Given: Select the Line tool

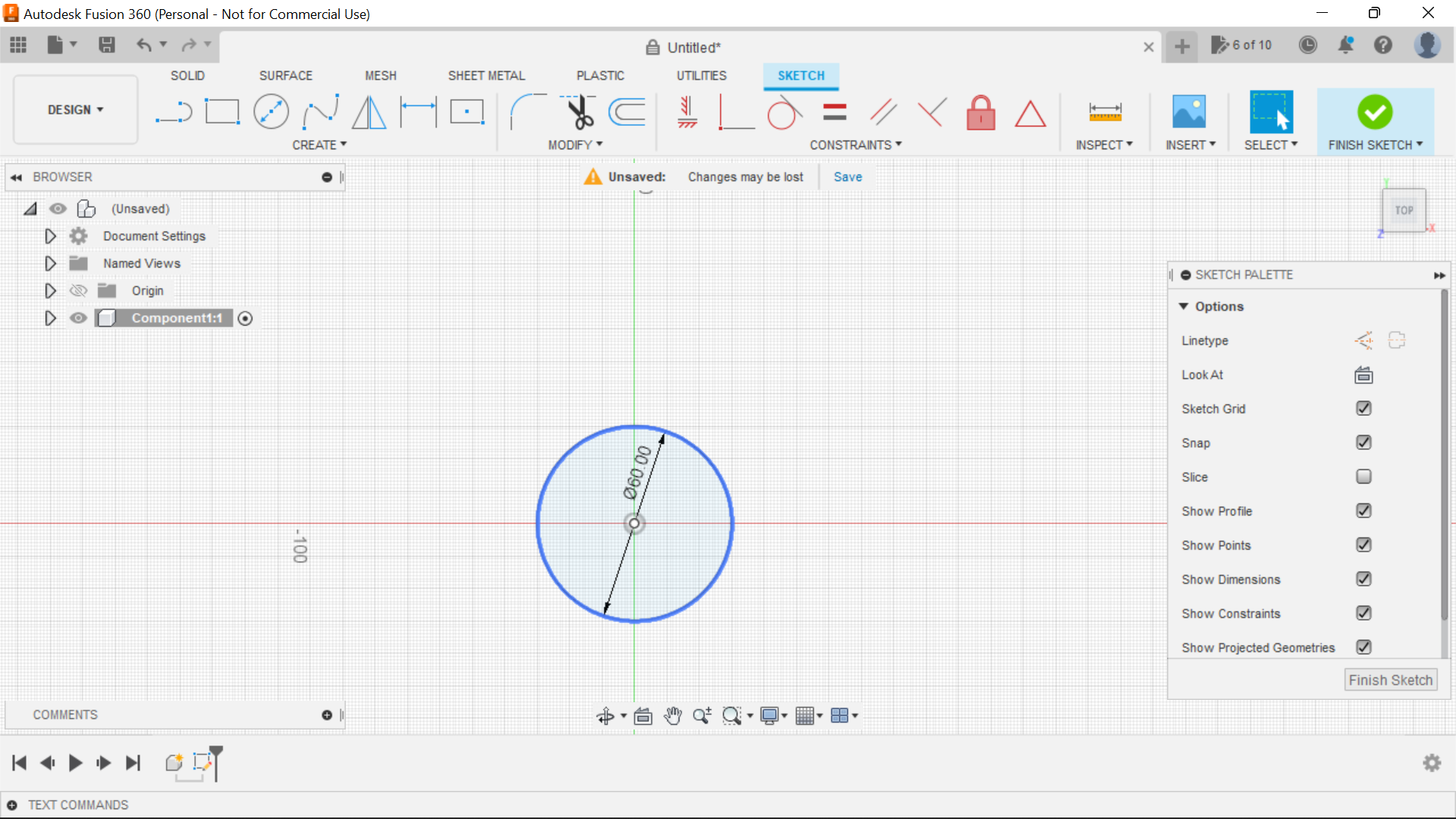Looking at the screenshot, I should 174,111.
